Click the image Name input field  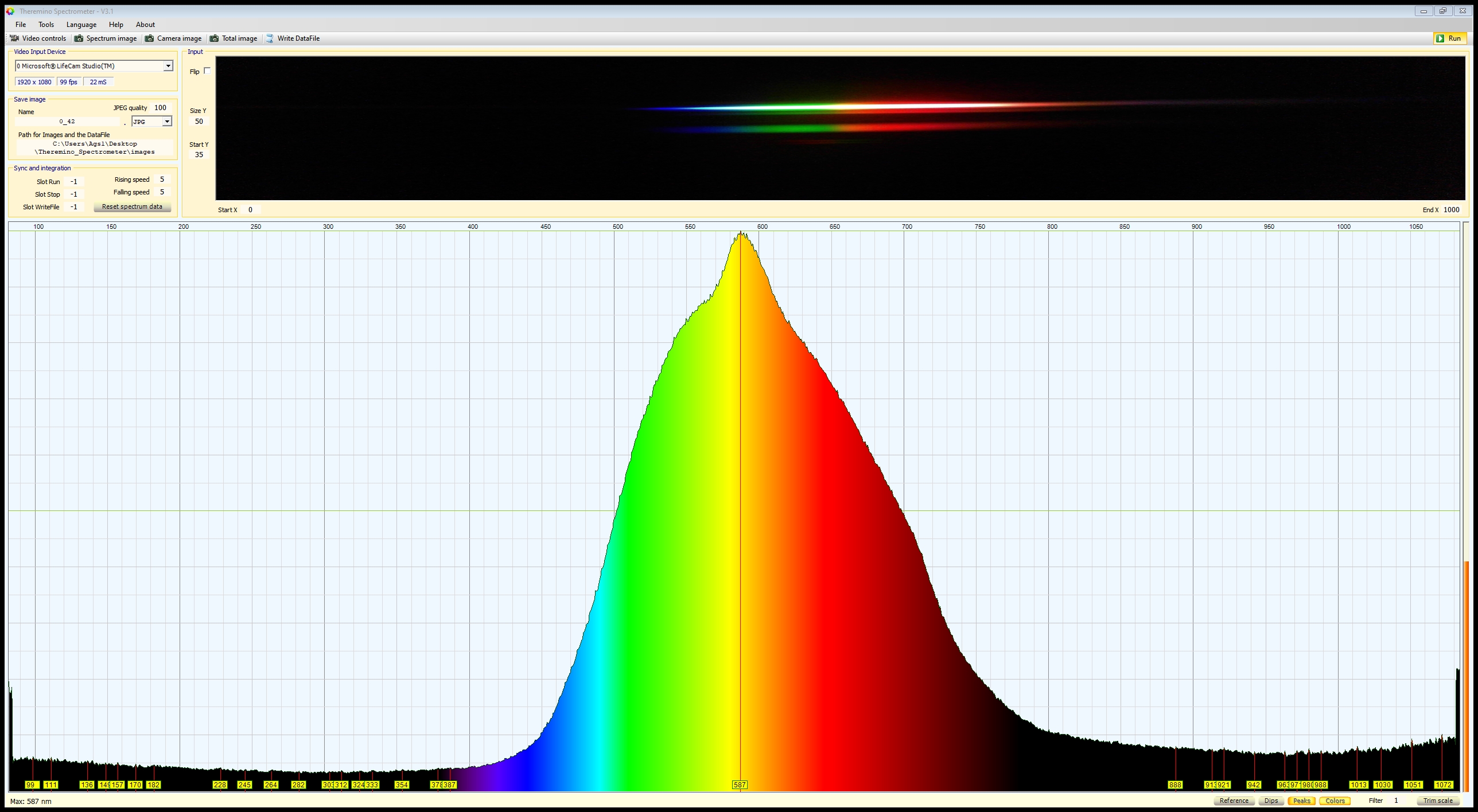pos(67,122)
